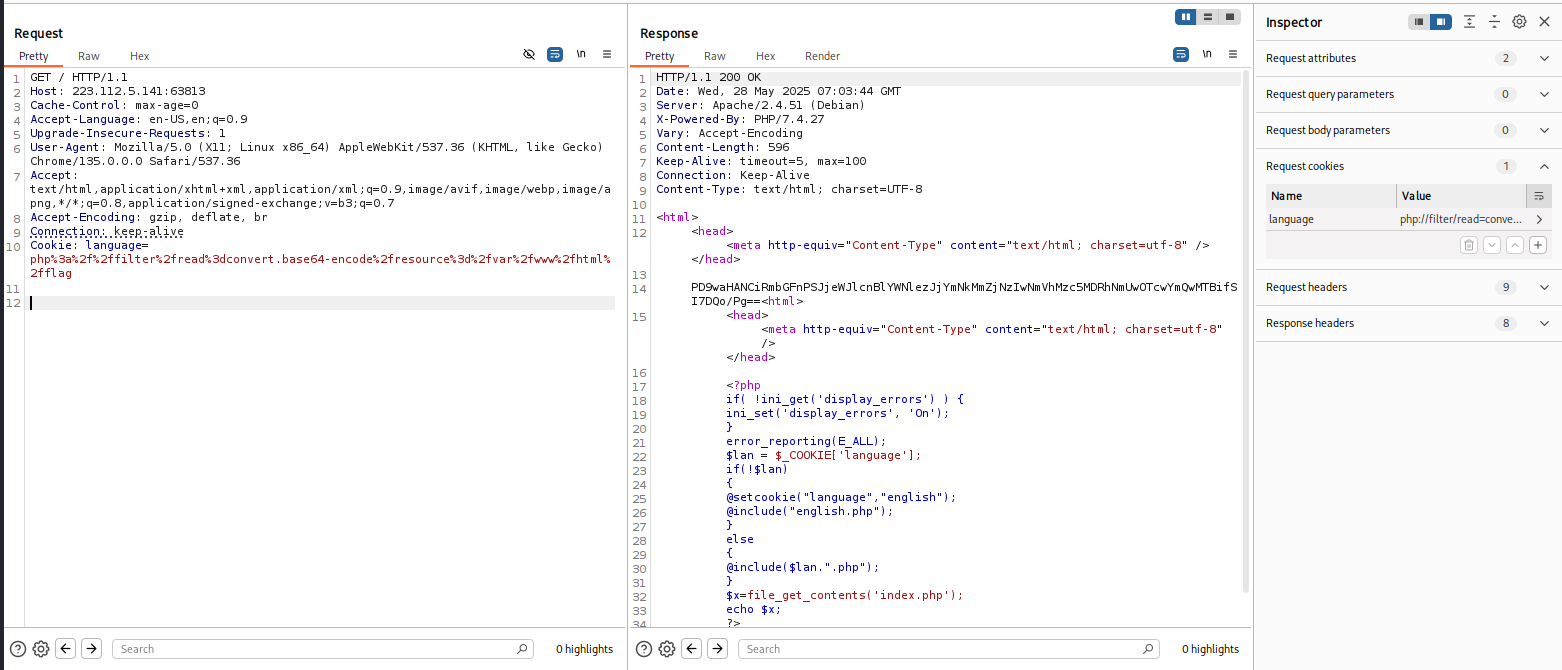Toggle non-printable \n characters in Request editor

coord(581,54)
